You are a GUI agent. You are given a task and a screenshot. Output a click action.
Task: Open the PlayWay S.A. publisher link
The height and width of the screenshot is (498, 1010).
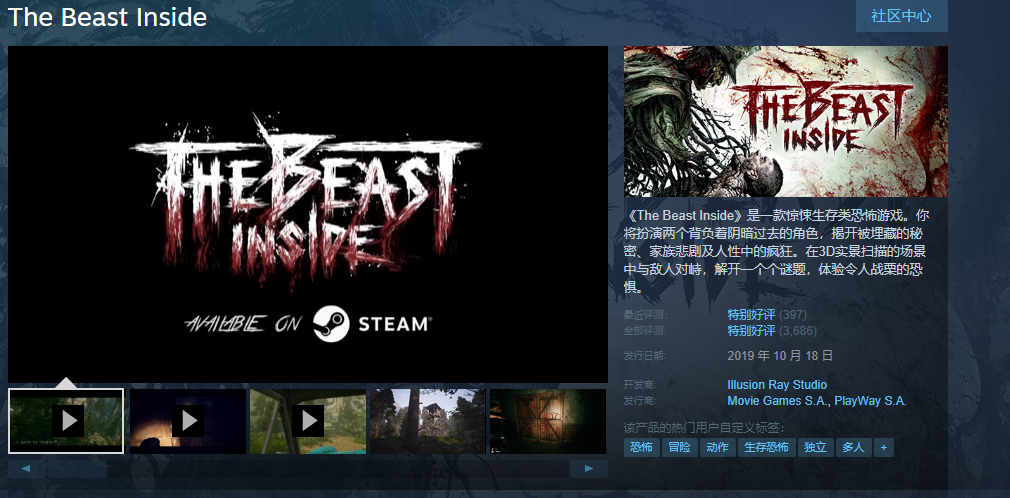pyautogui.click(x=870, y=401)
